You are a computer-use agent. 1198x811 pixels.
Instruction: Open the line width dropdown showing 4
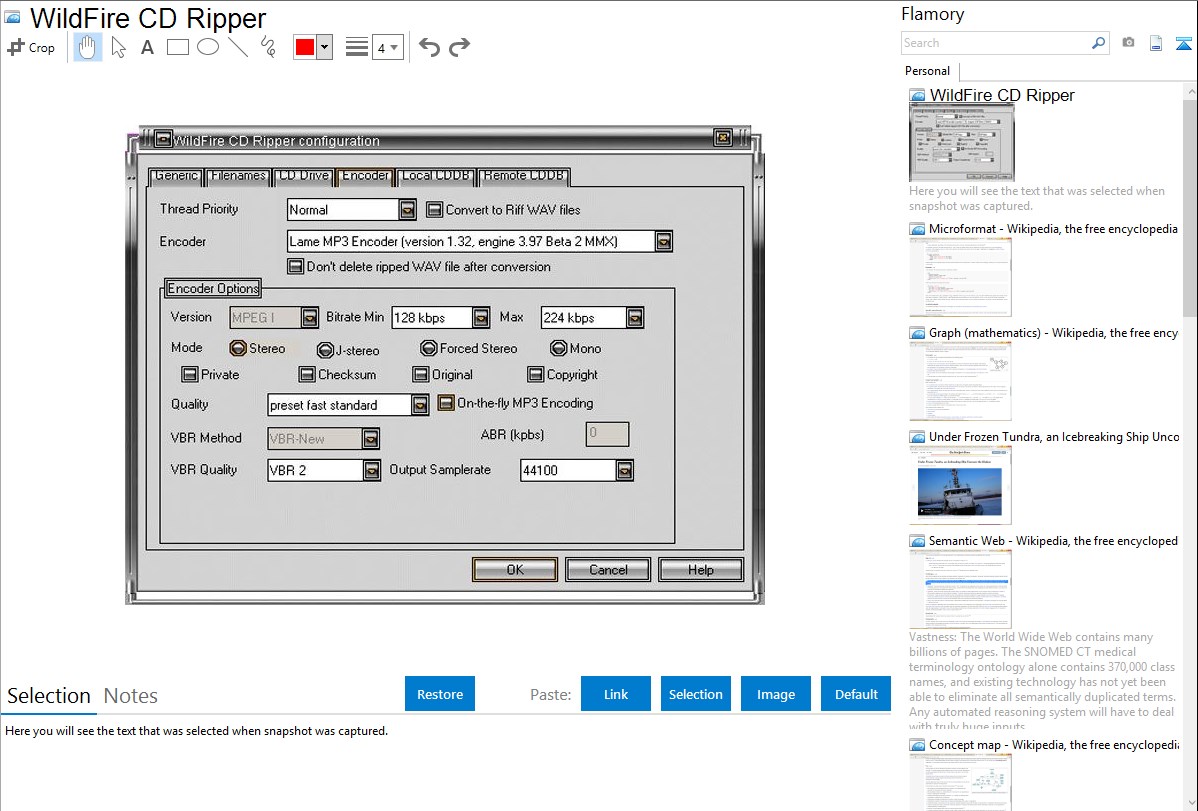pos(387,47)
